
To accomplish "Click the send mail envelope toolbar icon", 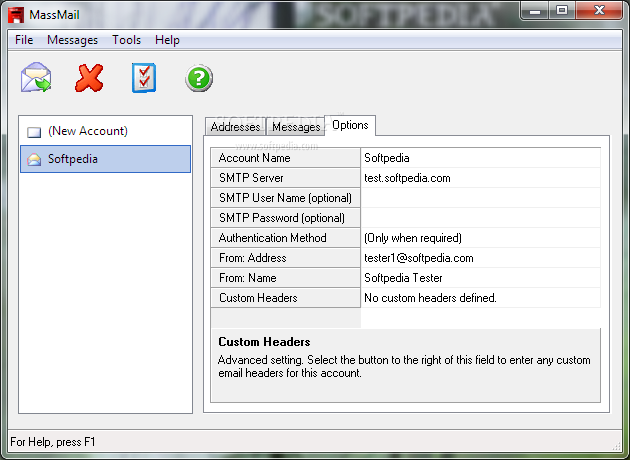I will coord(36,77).
